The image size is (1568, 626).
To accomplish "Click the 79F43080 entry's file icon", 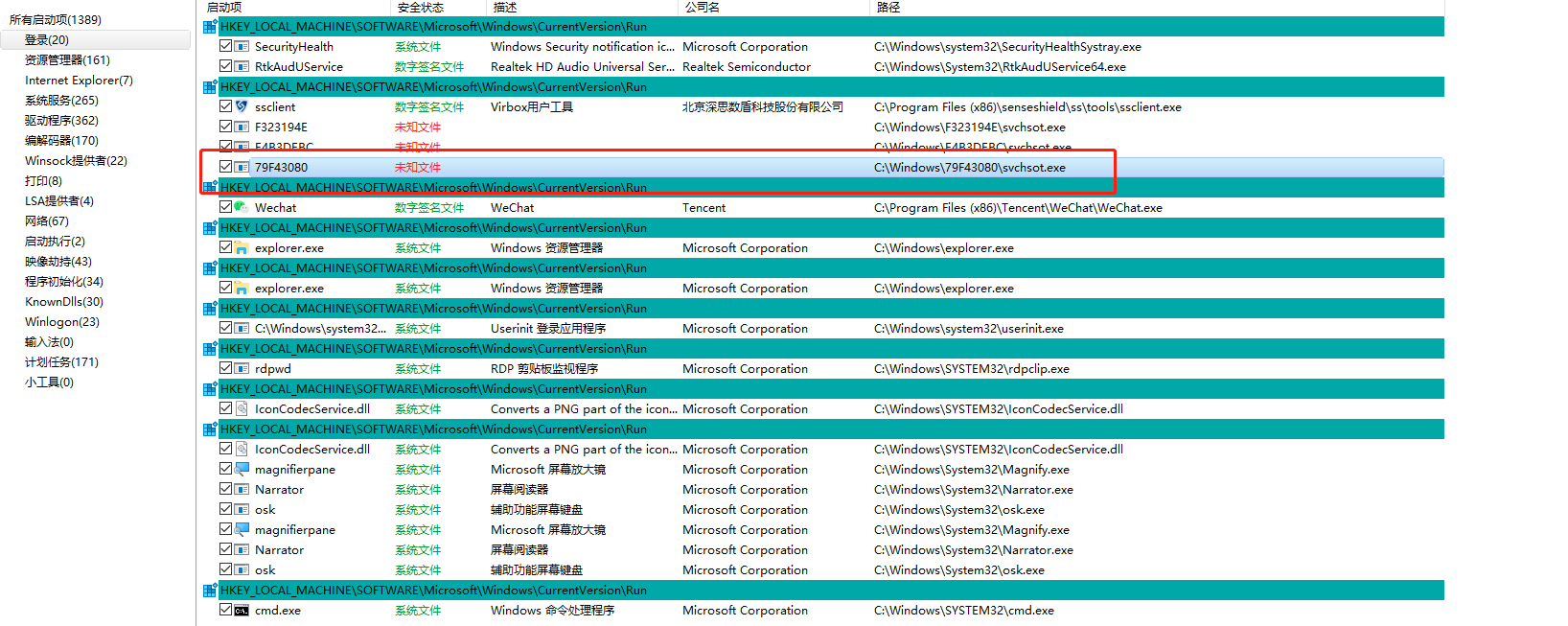I will pyautogui.click(x=242, y=167).
